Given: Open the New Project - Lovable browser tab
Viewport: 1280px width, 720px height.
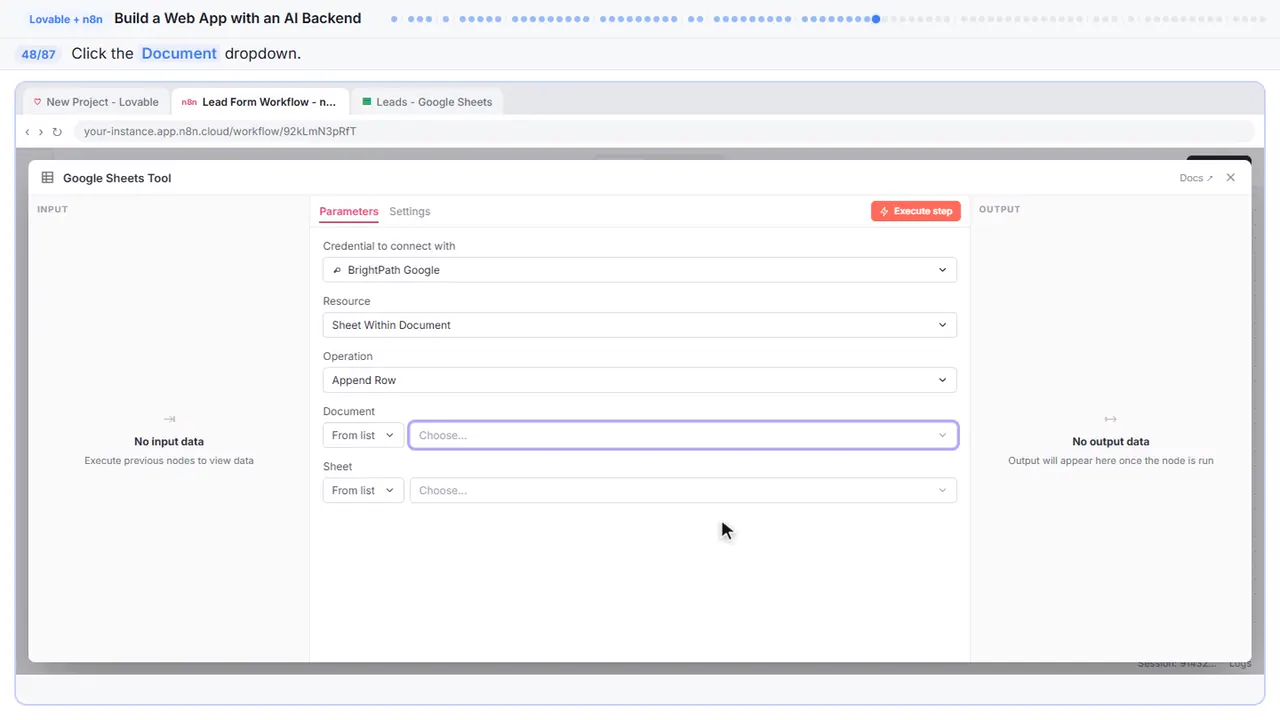Looking at the screenshot, I should pyautogui.click(x=96, y=102).
